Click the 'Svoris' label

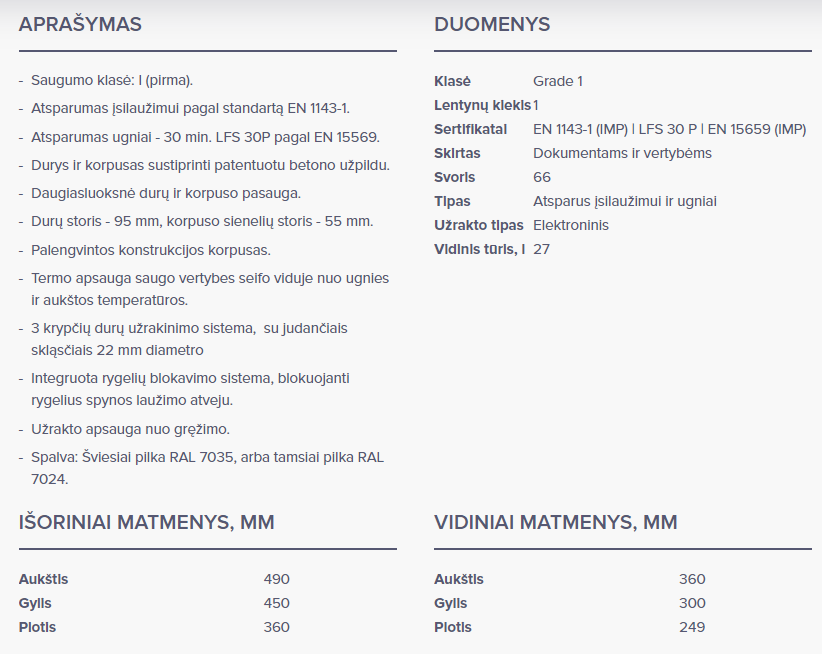[x=455, y=178]
